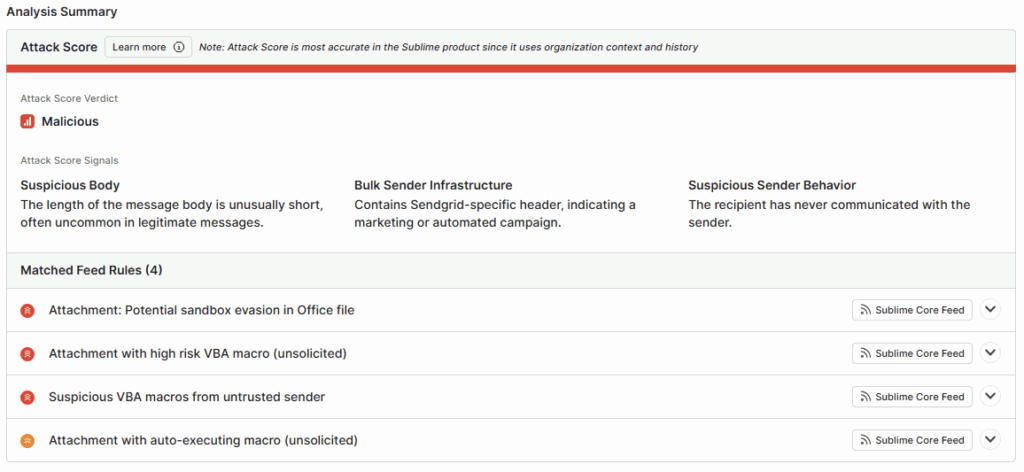Click the severity icon for high risk VBA macro rule
This screenshot has width=1024, height=472.
coord(27,354)
